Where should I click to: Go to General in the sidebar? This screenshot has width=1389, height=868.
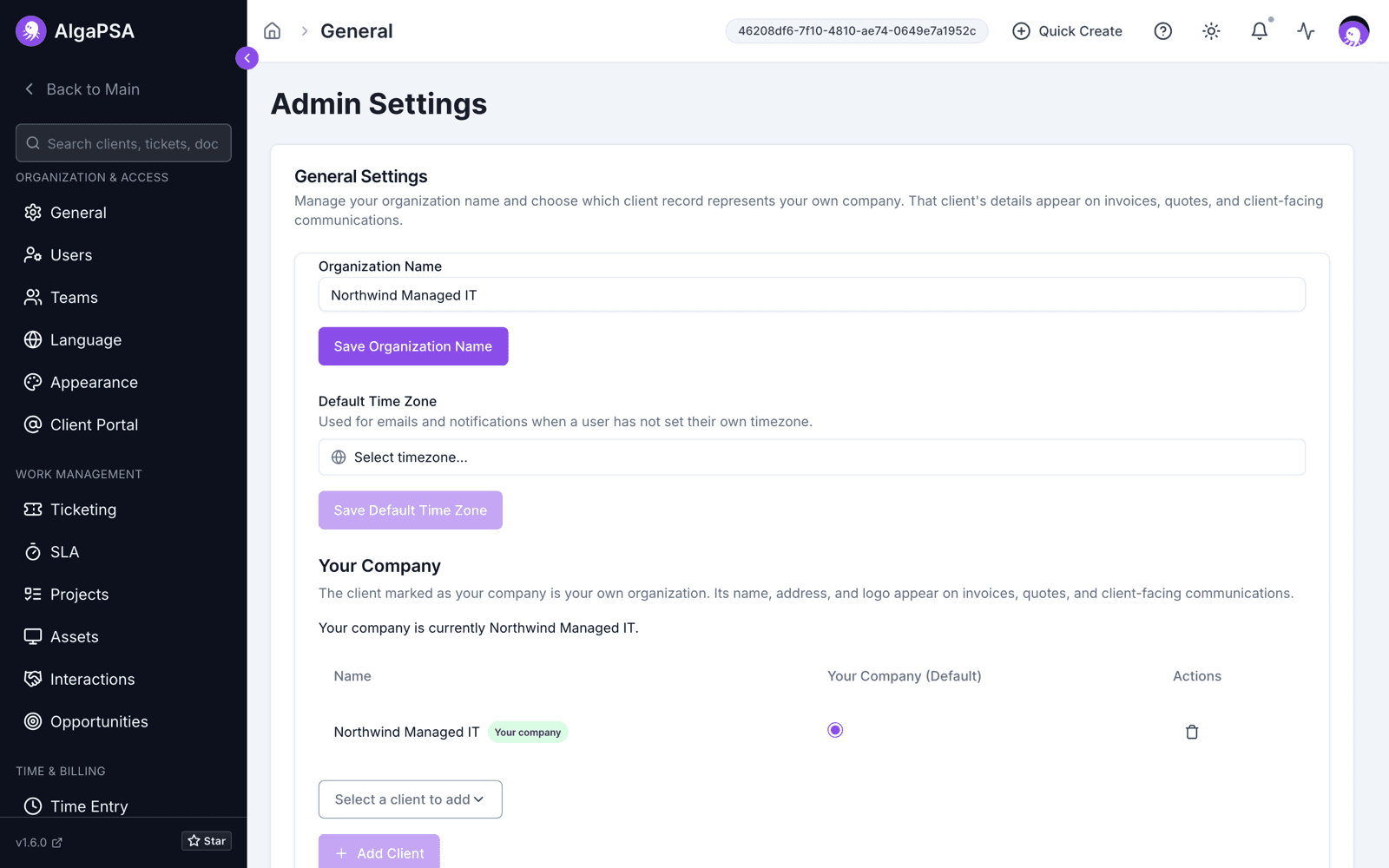click(123, 213)
